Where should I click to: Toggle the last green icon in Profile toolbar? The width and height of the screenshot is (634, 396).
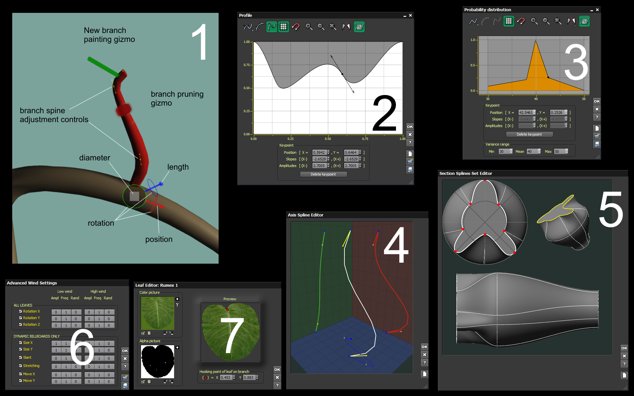(x=359, y=27)
